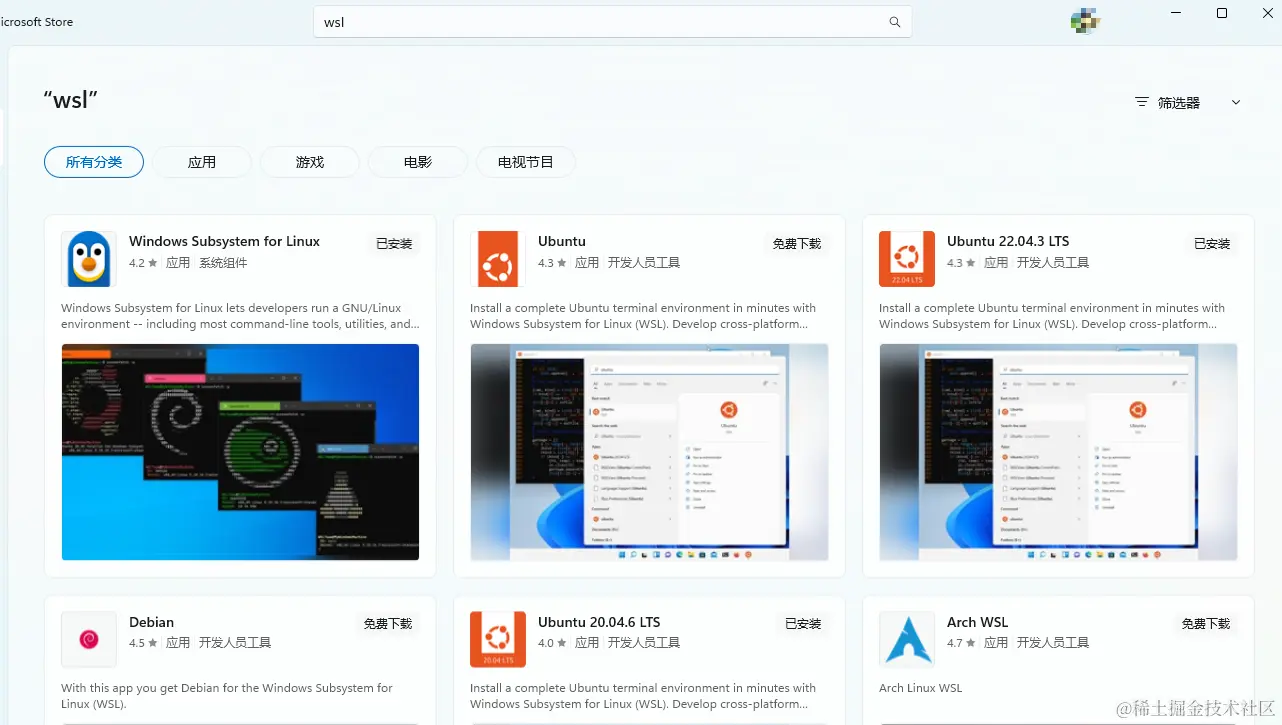Select the 电影 category filter
The height and width of the screenshot is (725, 1282).
[417, 161]
